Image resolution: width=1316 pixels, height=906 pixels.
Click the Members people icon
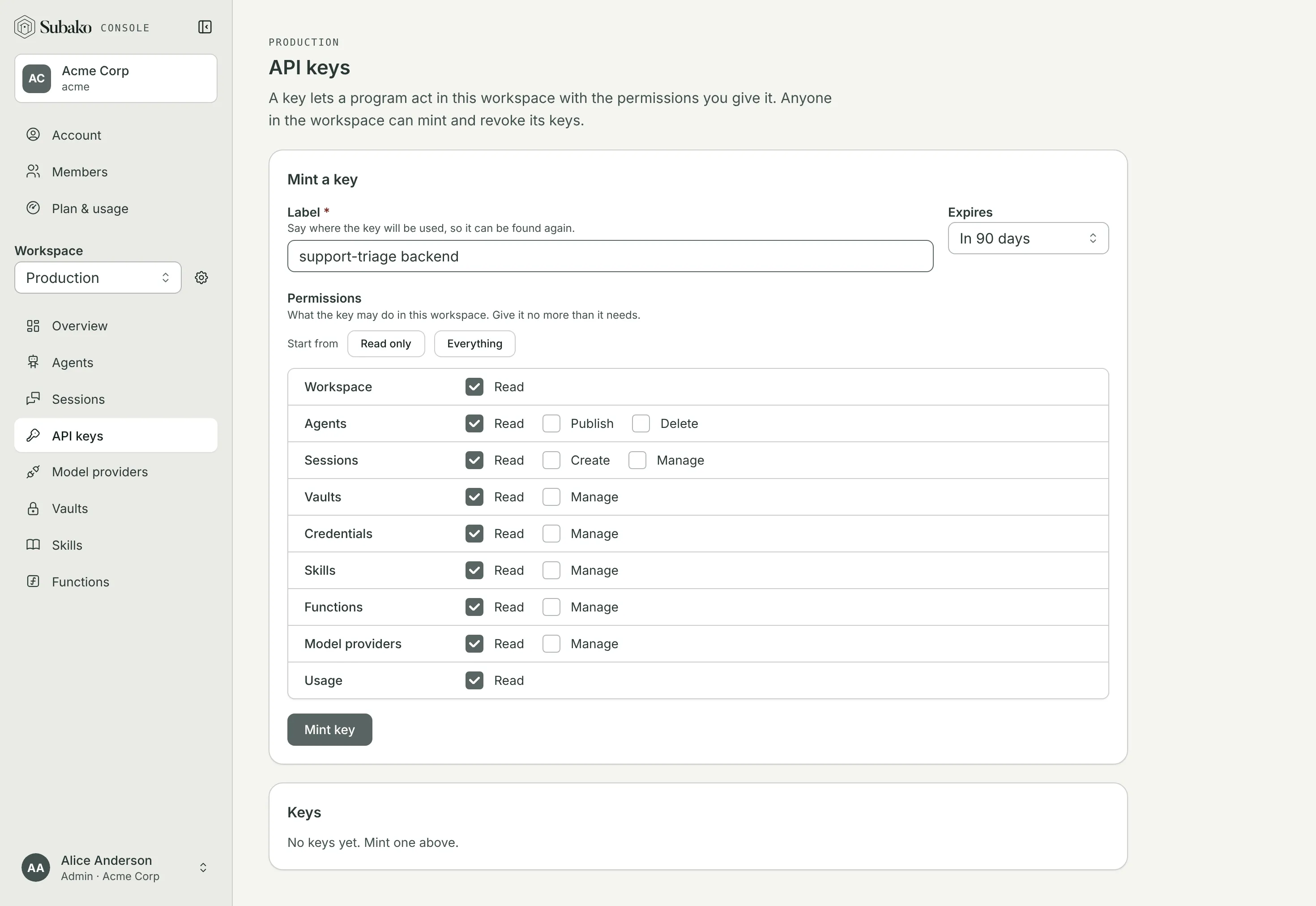[34, 171]
